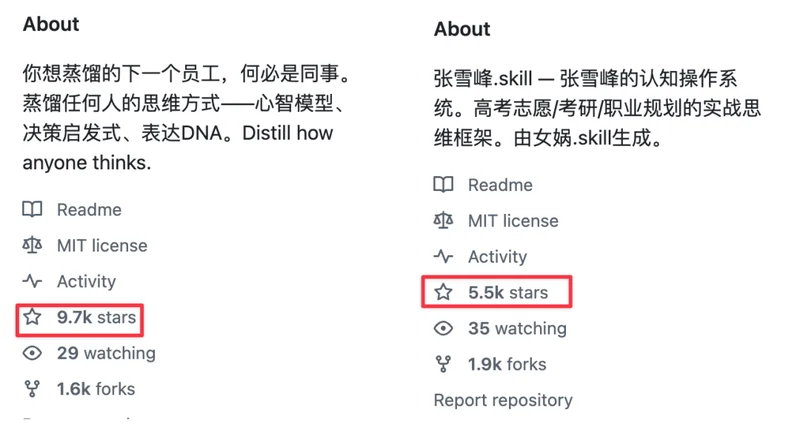Click the scales icon beside right MIT license
The width and height of the screenshot is (800, 424).
pyautogui.click(x=443, y=221)
